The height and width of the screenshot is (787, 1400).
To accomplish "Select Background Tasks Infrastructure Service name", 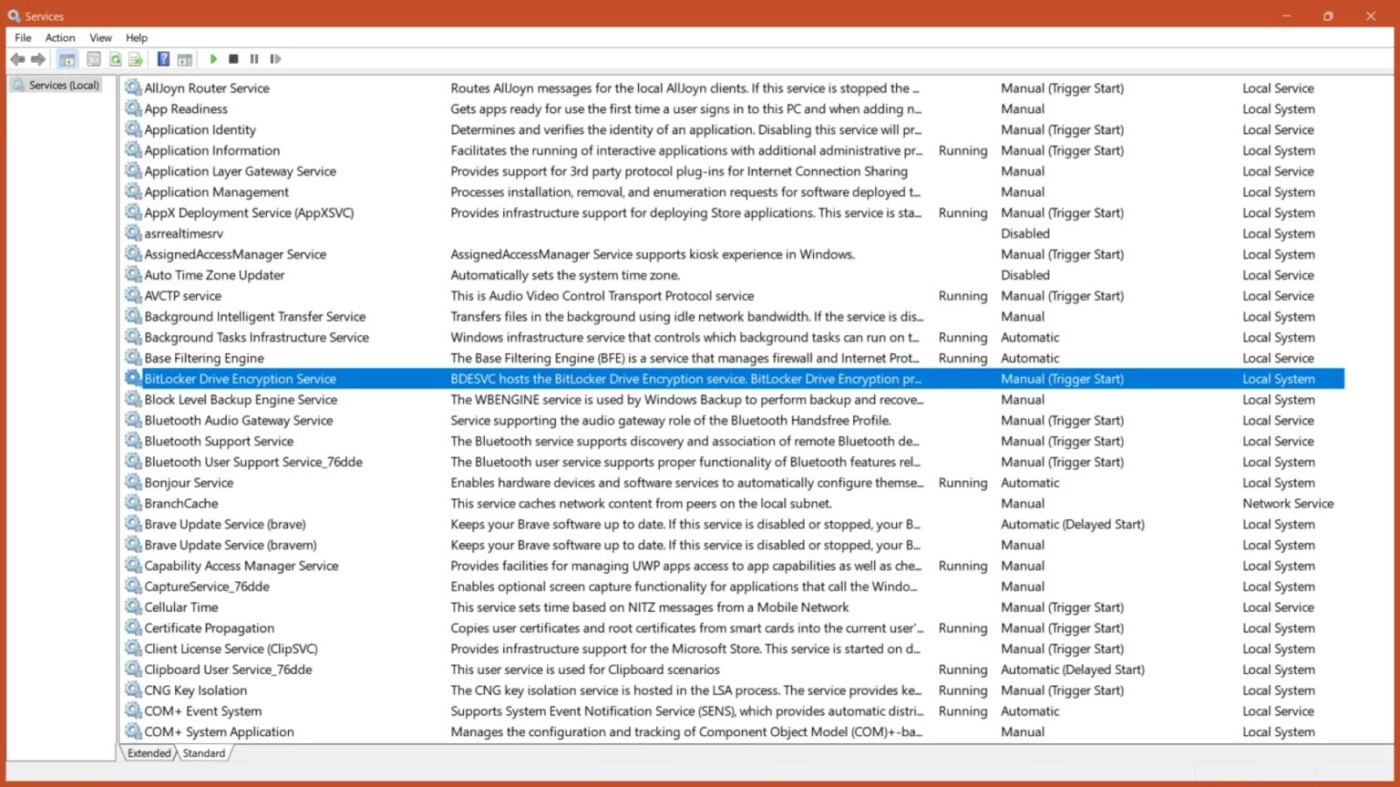I will coord(257,338).
